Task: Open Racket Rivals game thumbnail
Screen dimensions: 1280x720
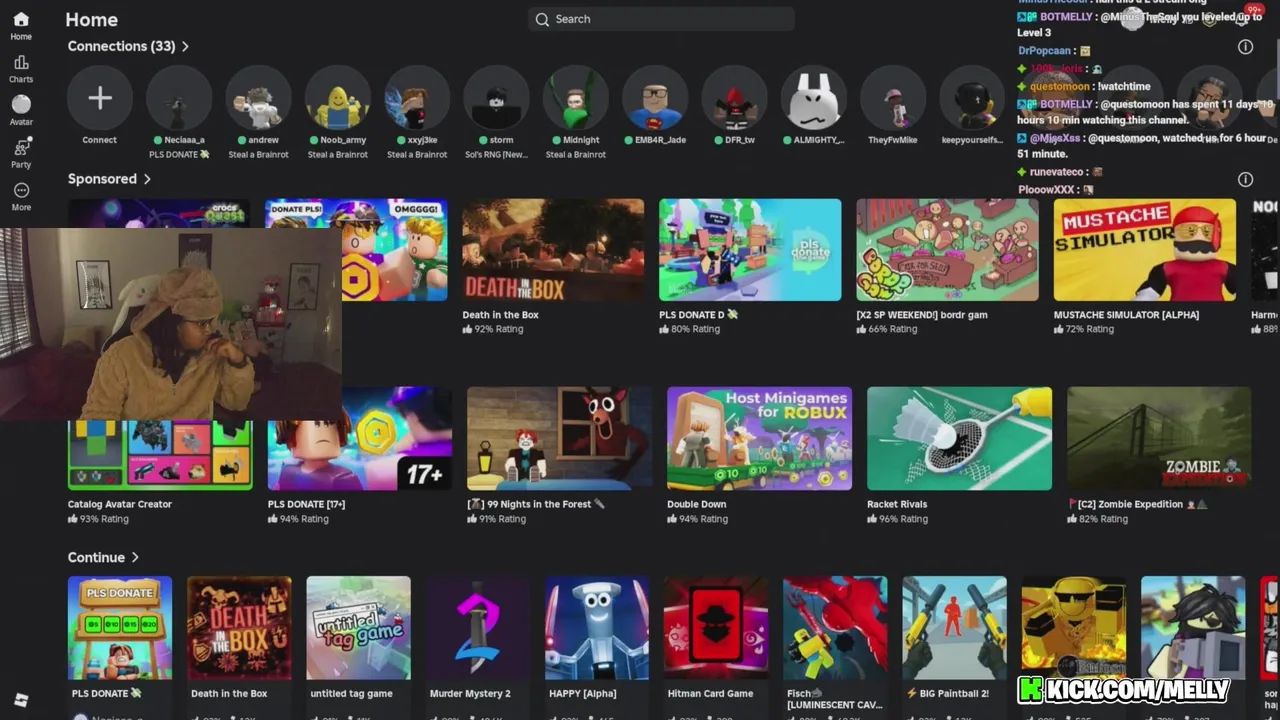Action: pyautogui.click(x=960, y=439)
